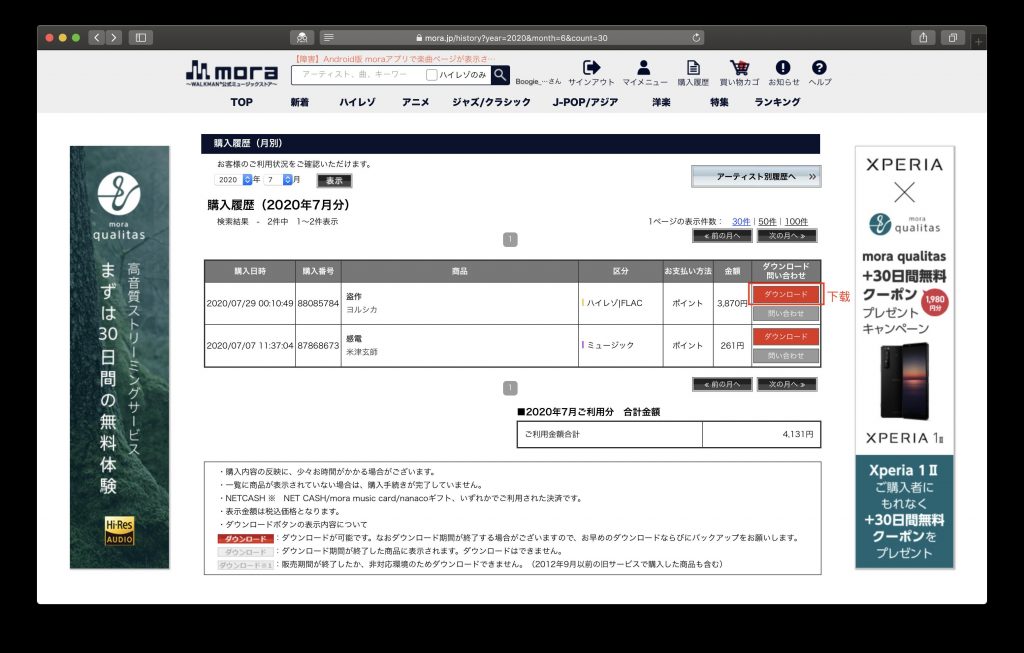Image resolution: width=1024 pixels, height=653 pixels.
Task: Click the 3,870円 price cell
Action: (x=732, y=303)
